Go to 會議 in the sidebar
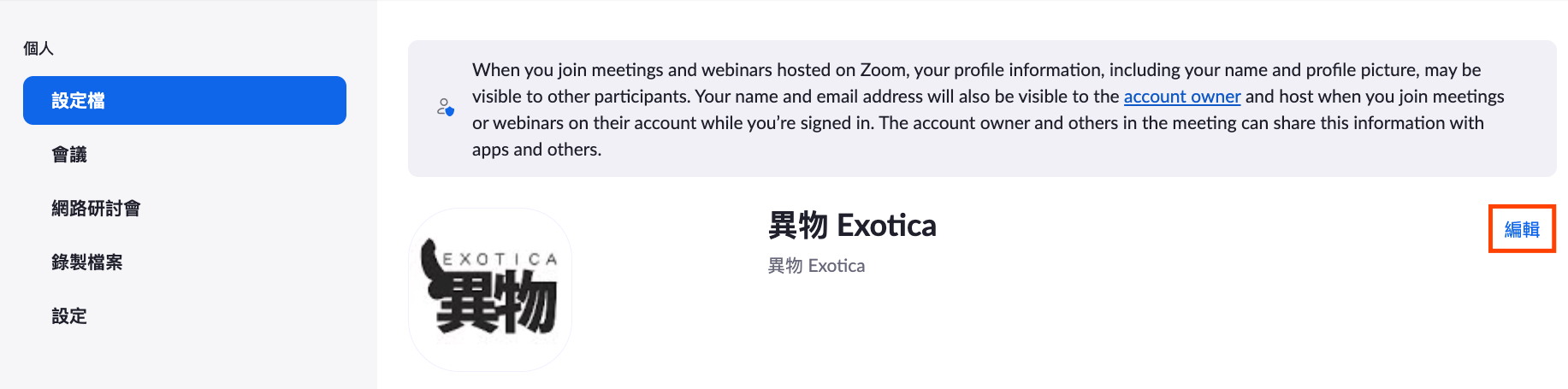The width and height of the screenshot is (1568, 389). [x=69, y=155]
